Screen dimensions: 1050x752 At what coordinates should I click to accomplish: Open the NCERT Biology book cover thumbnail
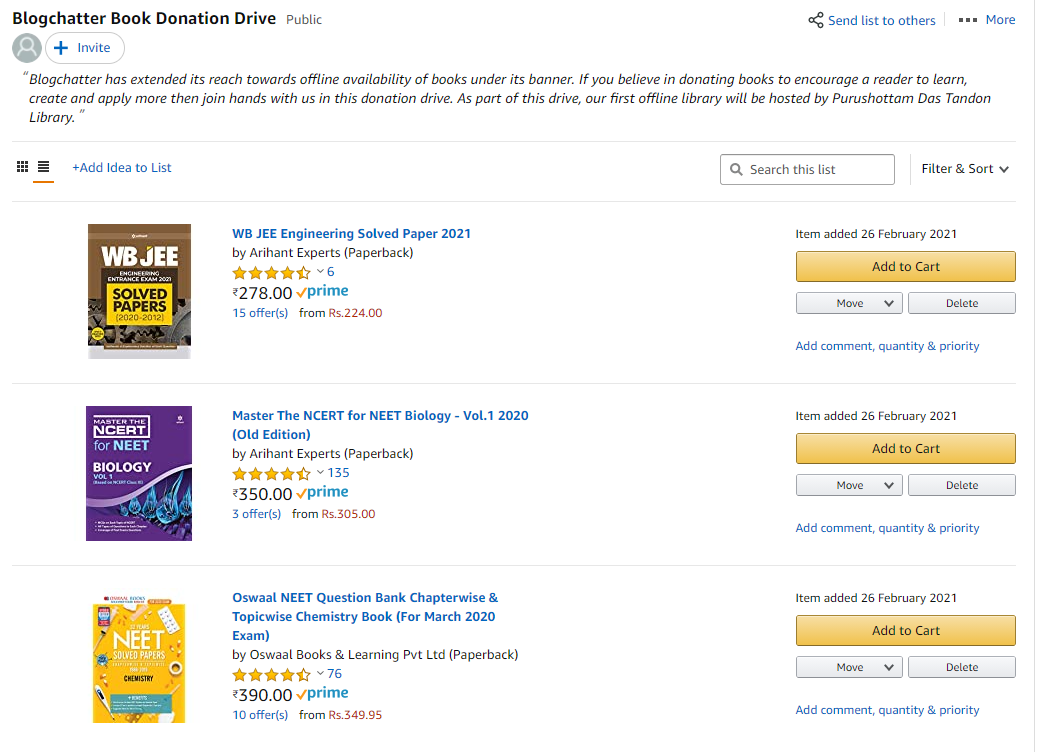(139, 473)
